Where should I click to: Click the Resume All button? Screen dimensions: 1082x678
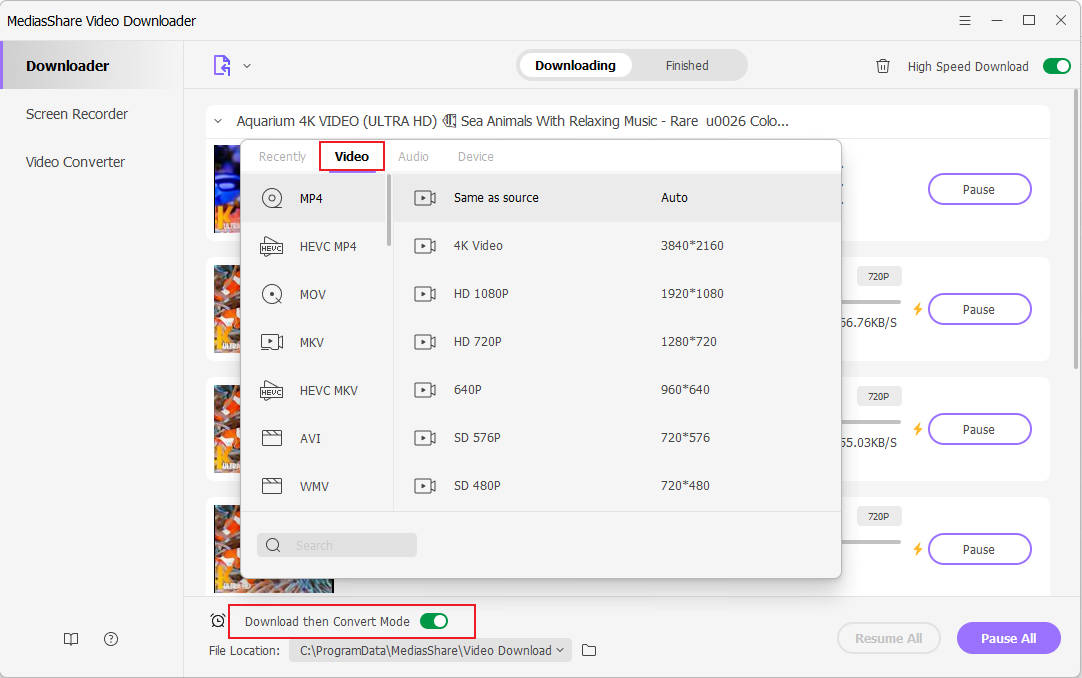coord(889,638)
